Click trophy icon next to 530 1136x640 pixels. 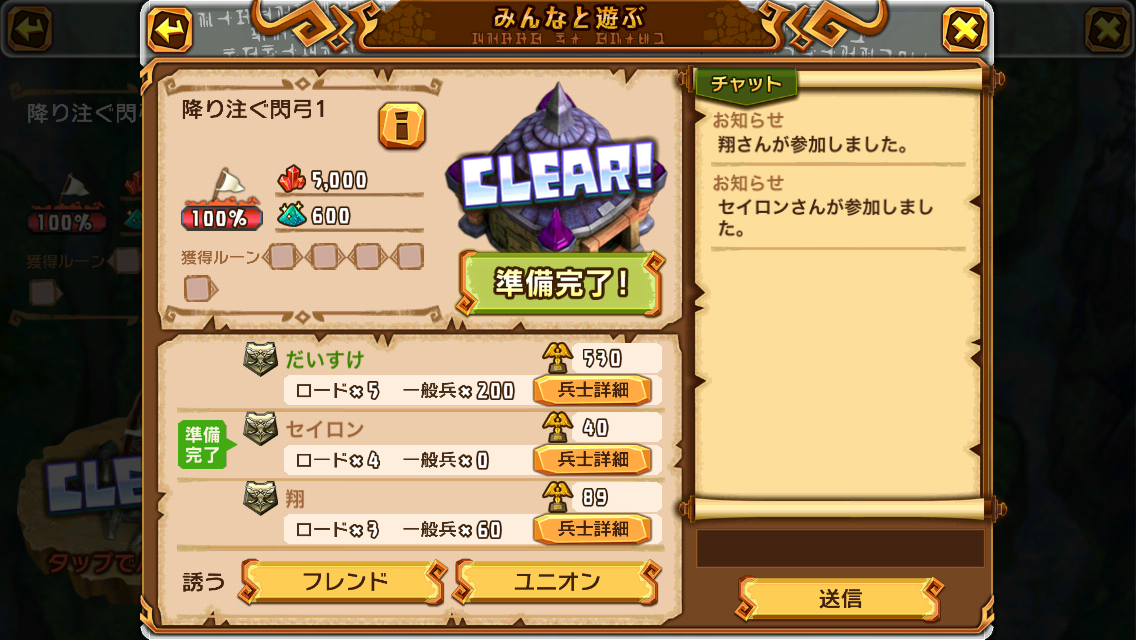tap(557, 358)
